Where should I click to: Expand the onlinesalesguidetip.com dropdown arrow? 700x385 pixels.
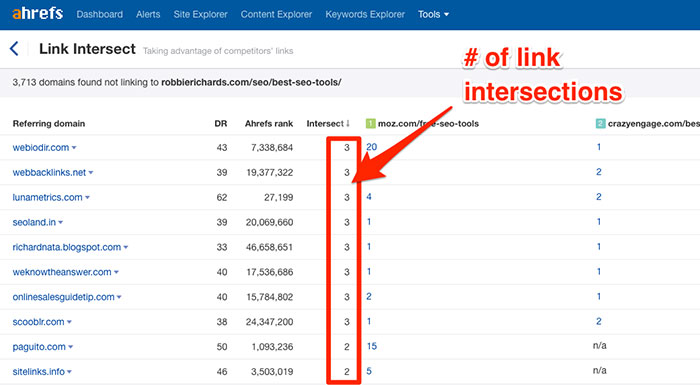pyautogui.click(x=119, y=297)
